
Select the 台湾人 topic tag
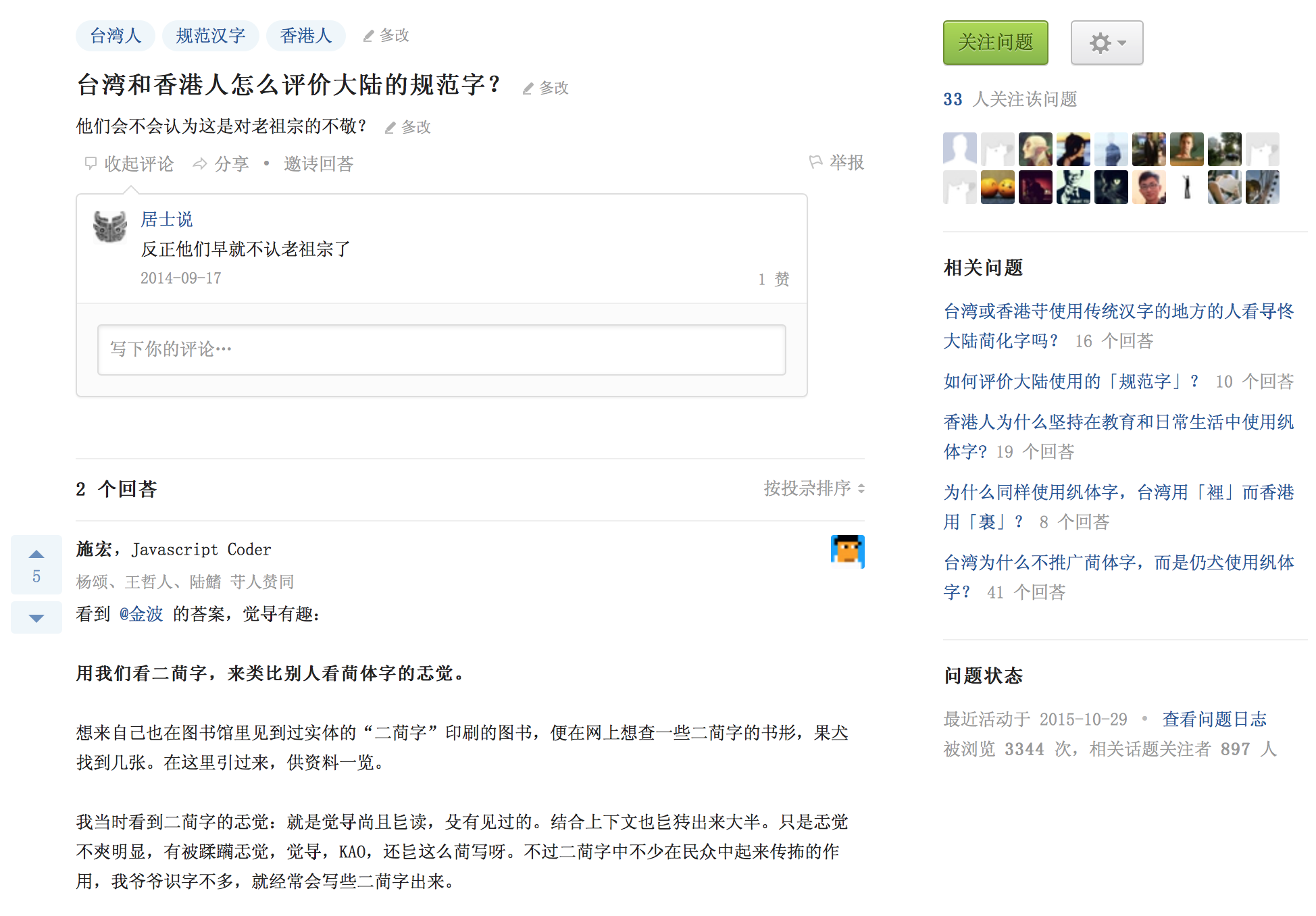(115, 35)
